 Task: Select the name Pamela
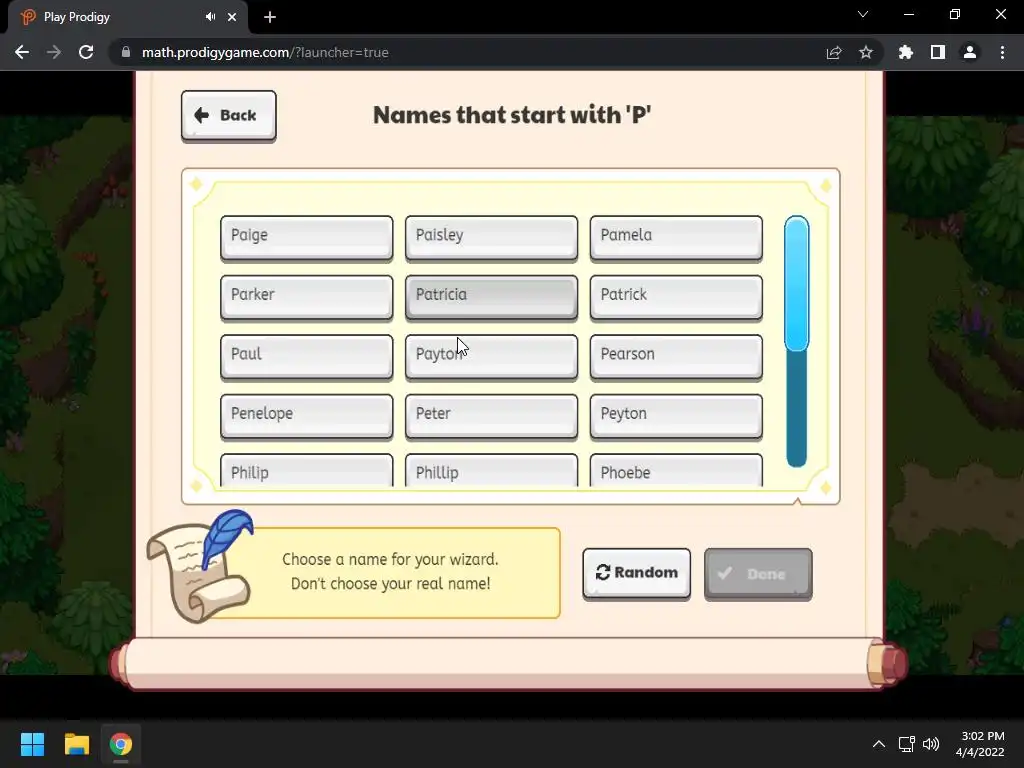point(676,238)
